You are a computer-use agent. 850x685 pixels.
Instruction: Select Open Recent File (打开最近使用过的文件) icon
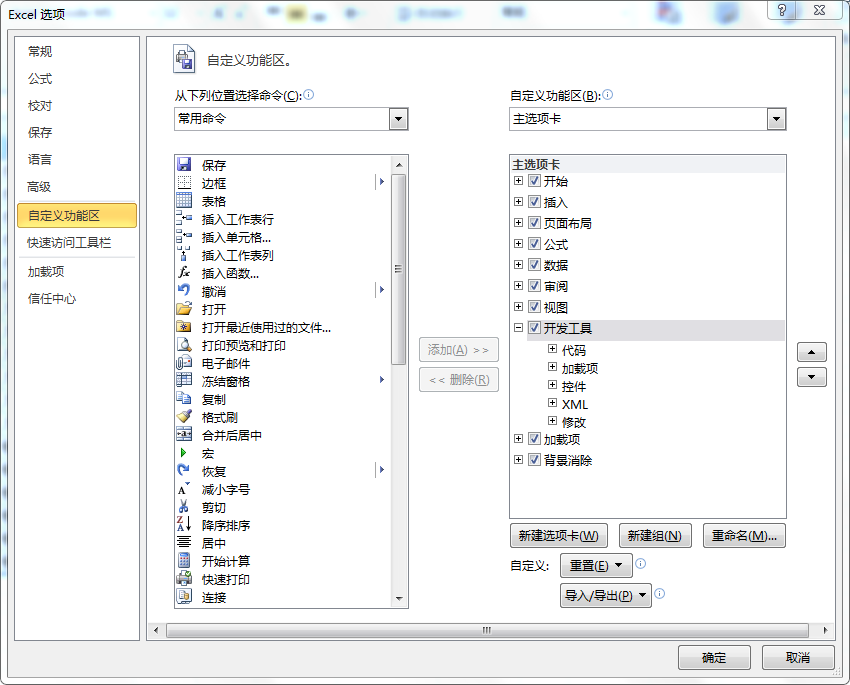tap(184, 326)
